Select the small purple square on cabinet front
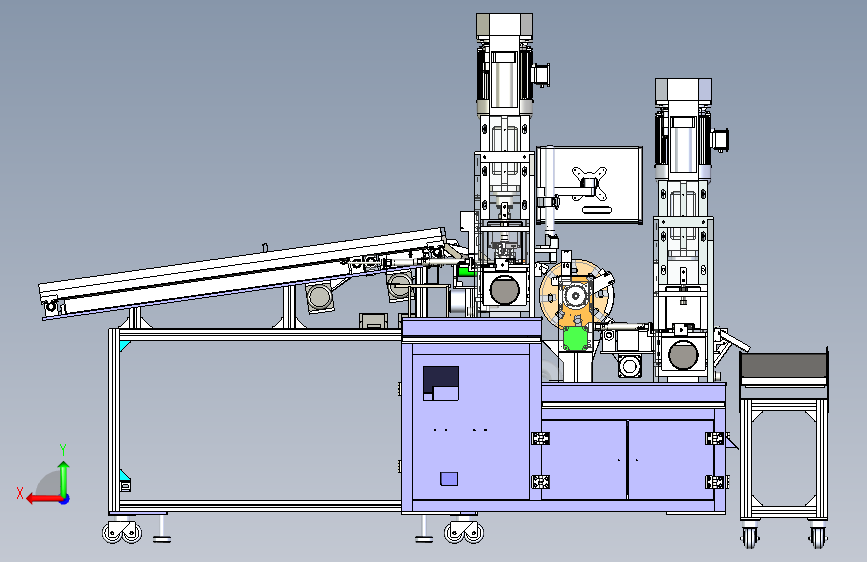867x562 pixels. coord(449,479)
